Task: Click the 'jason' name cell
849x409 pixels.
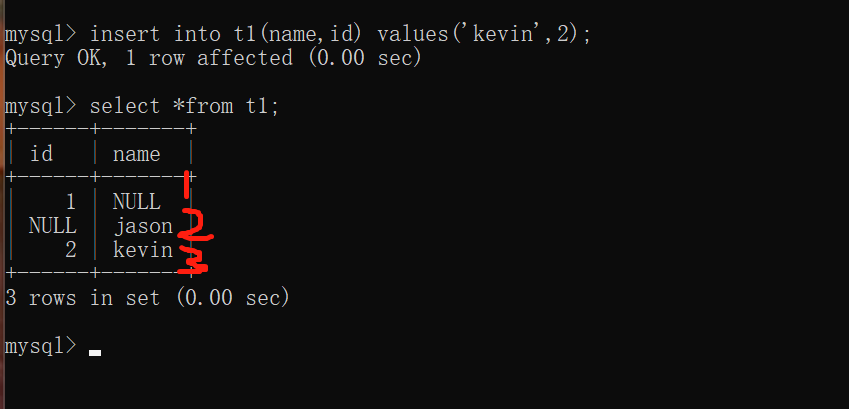Action: point(143,226)
